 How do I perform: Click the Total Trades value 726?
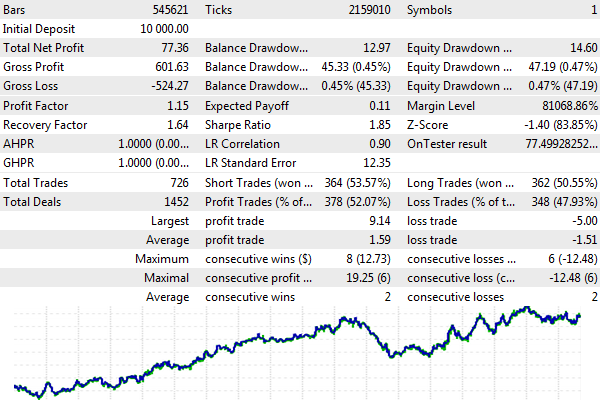coord(179,183)
